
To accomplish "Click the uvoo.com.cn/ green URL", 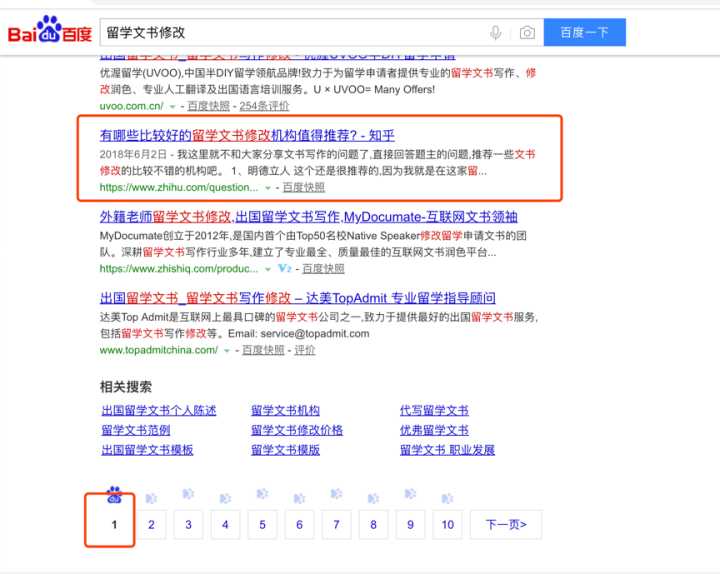I will coord(131,106).
